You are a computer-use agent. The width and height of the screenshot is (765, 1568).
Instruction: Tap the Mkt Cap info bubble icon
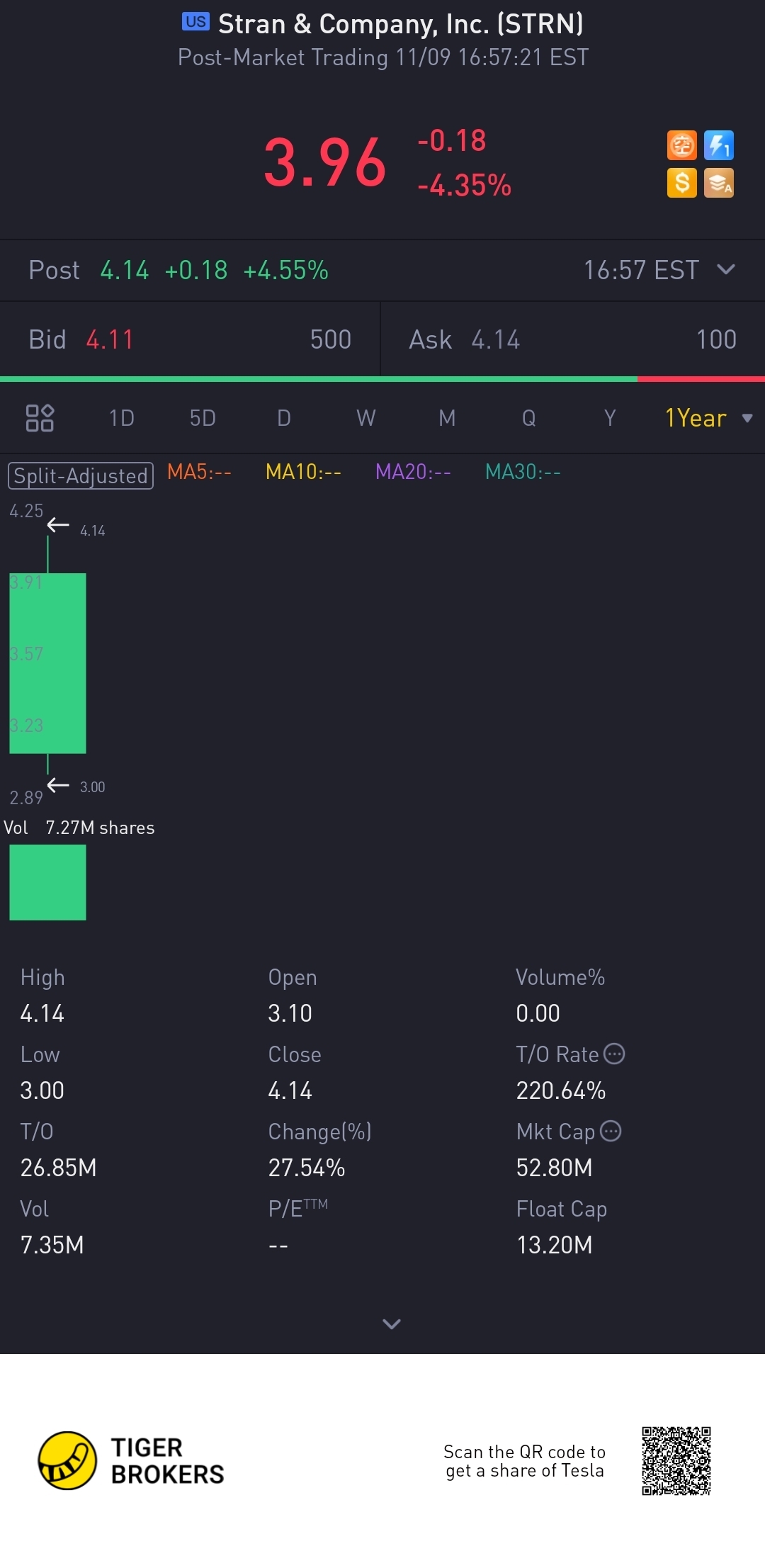click(x=611, y=1131)
